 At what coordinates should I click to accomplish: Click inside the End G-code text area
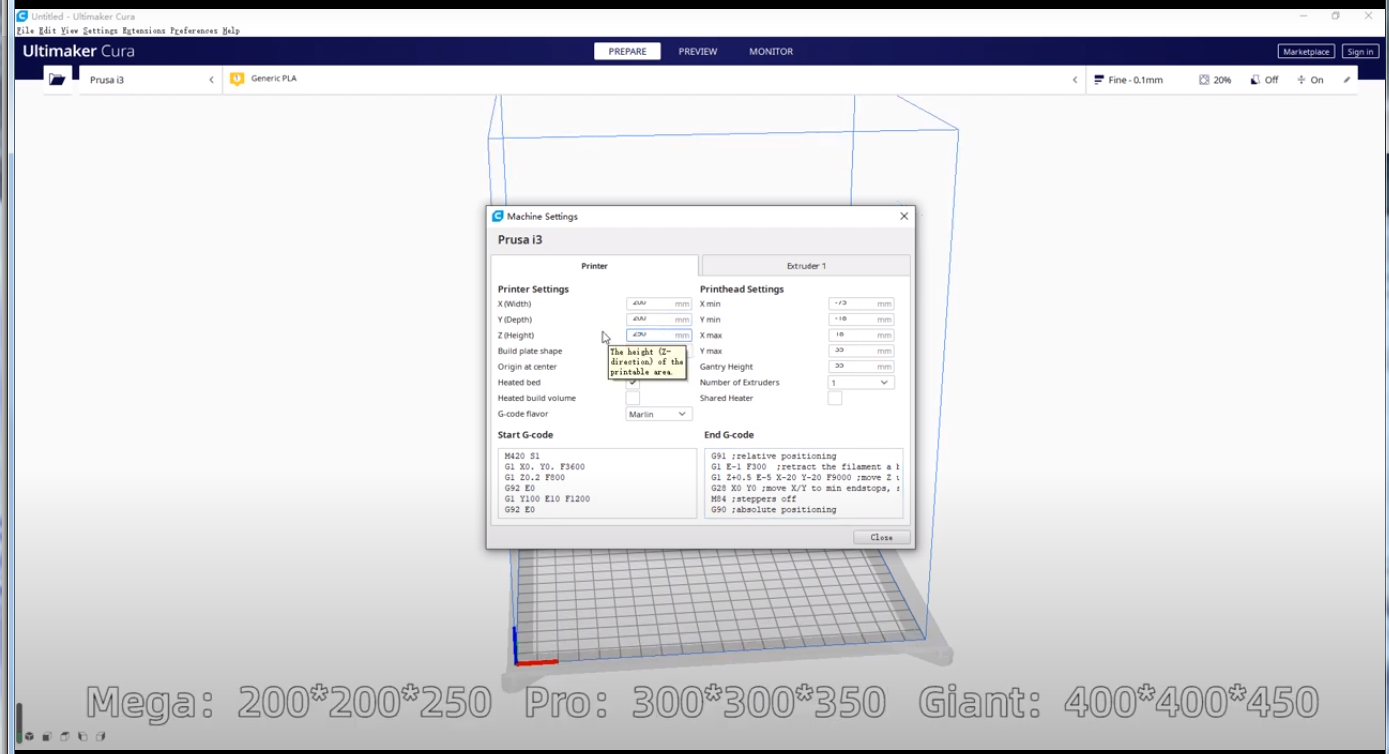pyautogui.click(x=804, y=483)
